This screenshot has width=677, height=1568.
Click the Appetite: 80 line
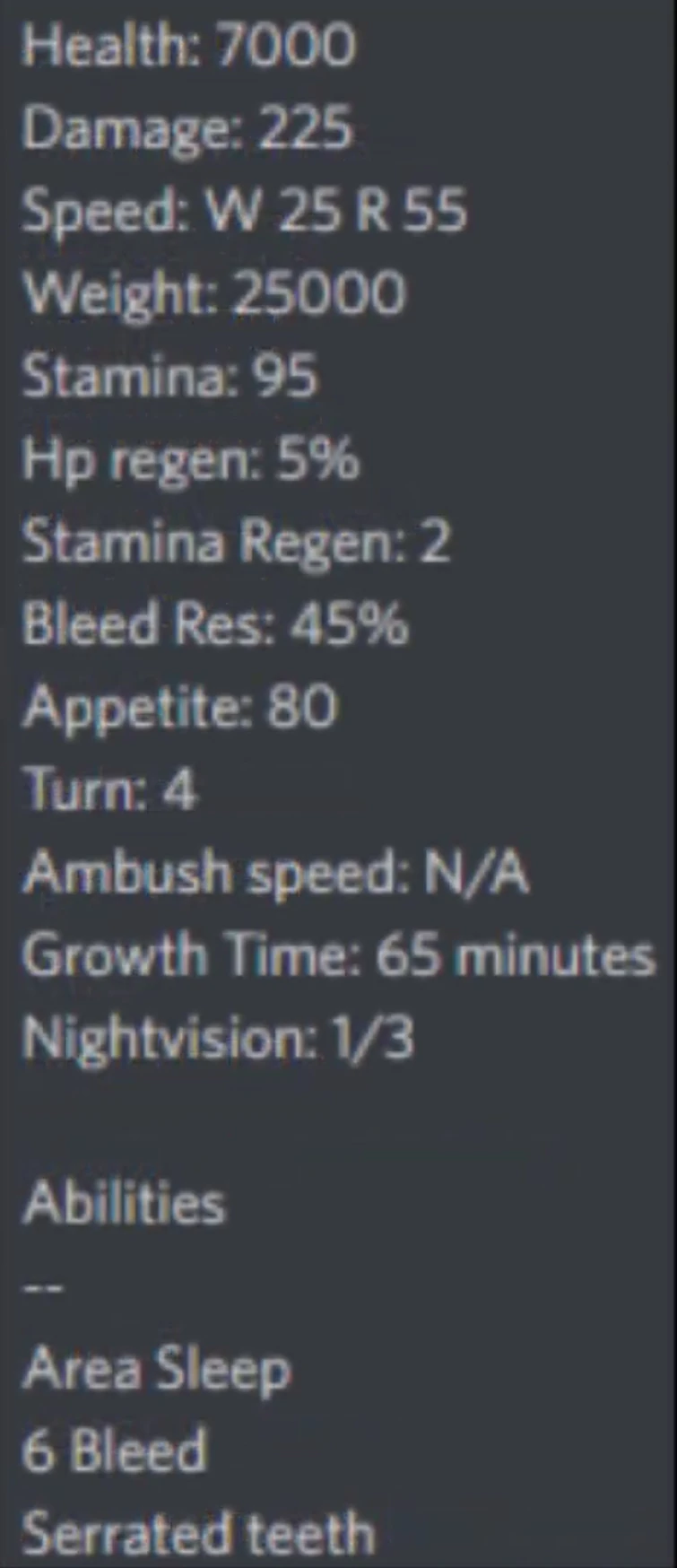point(179,708)
